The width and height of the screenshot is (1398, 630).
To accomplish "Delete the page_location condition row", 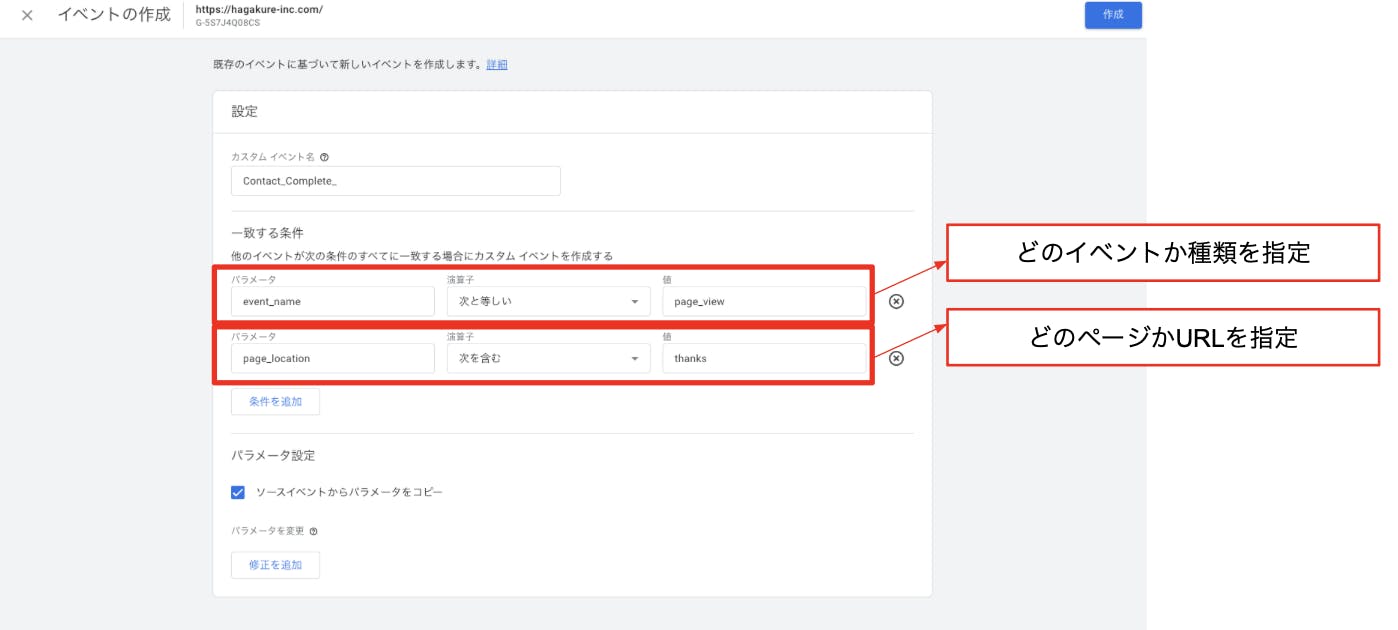I will [x=896, y=358].
